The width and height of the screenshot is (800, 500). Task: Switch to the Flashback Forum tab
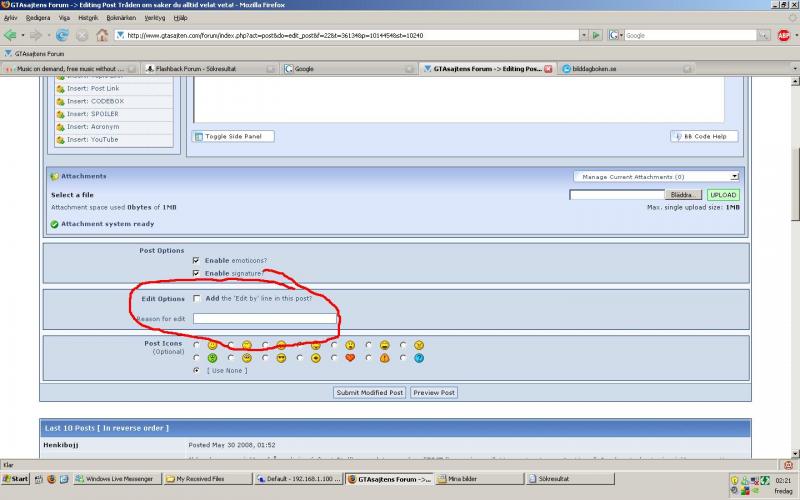tap(209, 69)
